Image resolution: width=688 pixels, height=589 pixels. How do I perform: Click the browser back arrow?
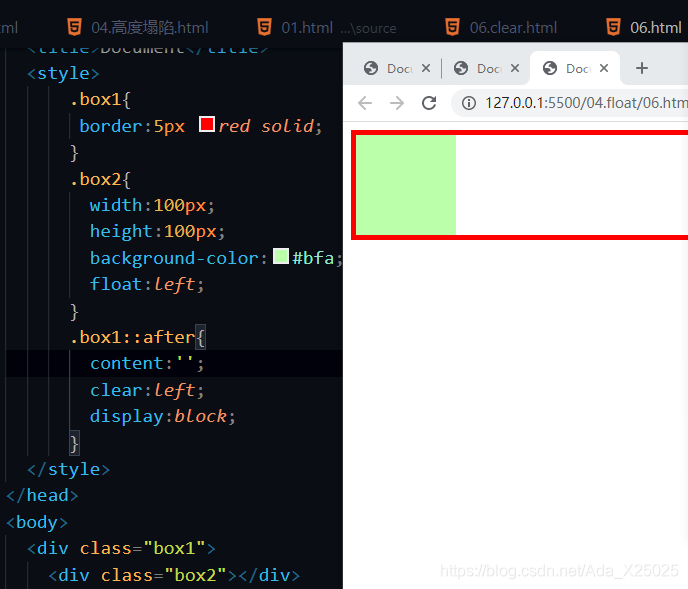(x=365, y=103)
